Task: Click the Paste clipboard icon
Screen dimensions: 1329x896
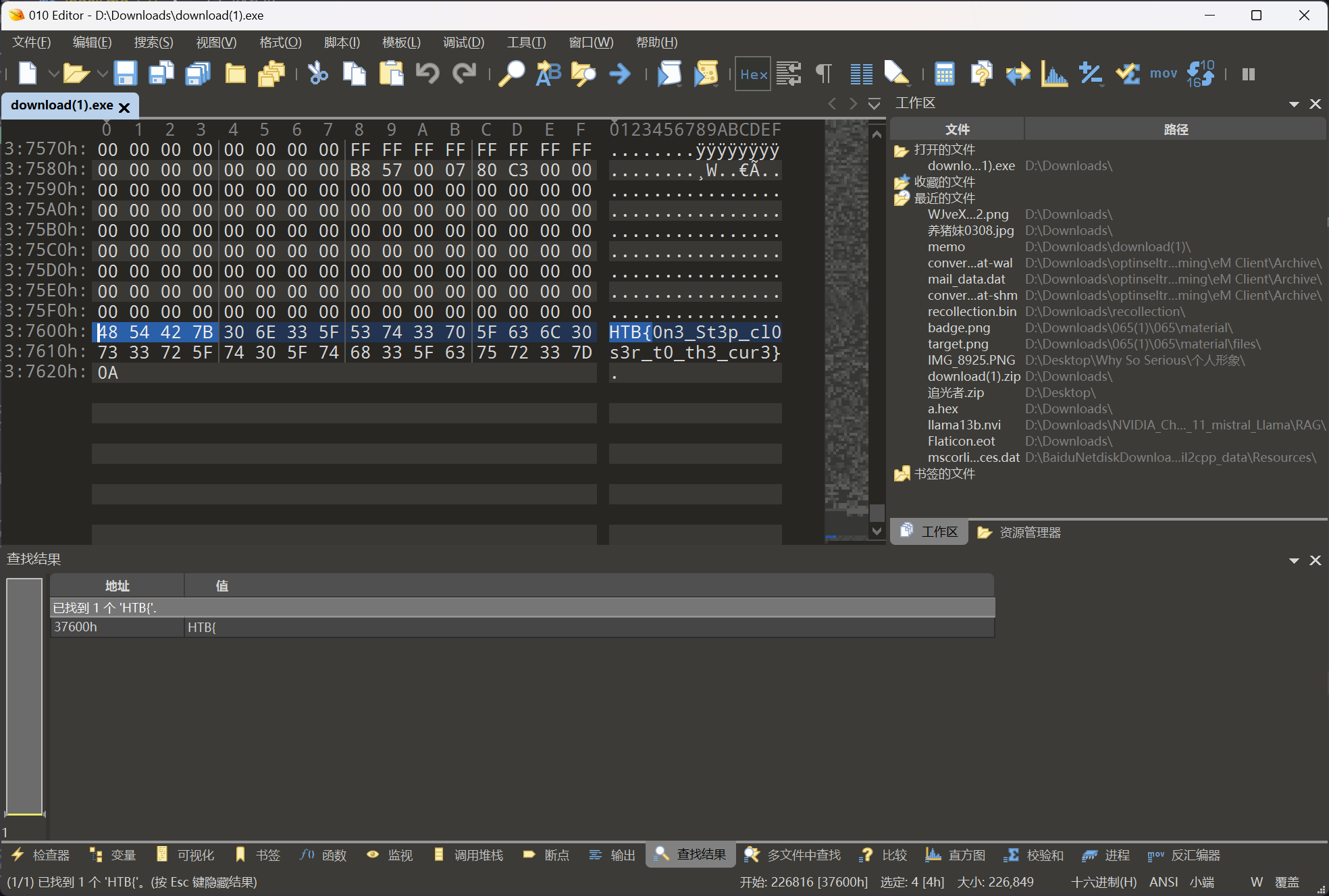Action: click(x=391, y=74)
